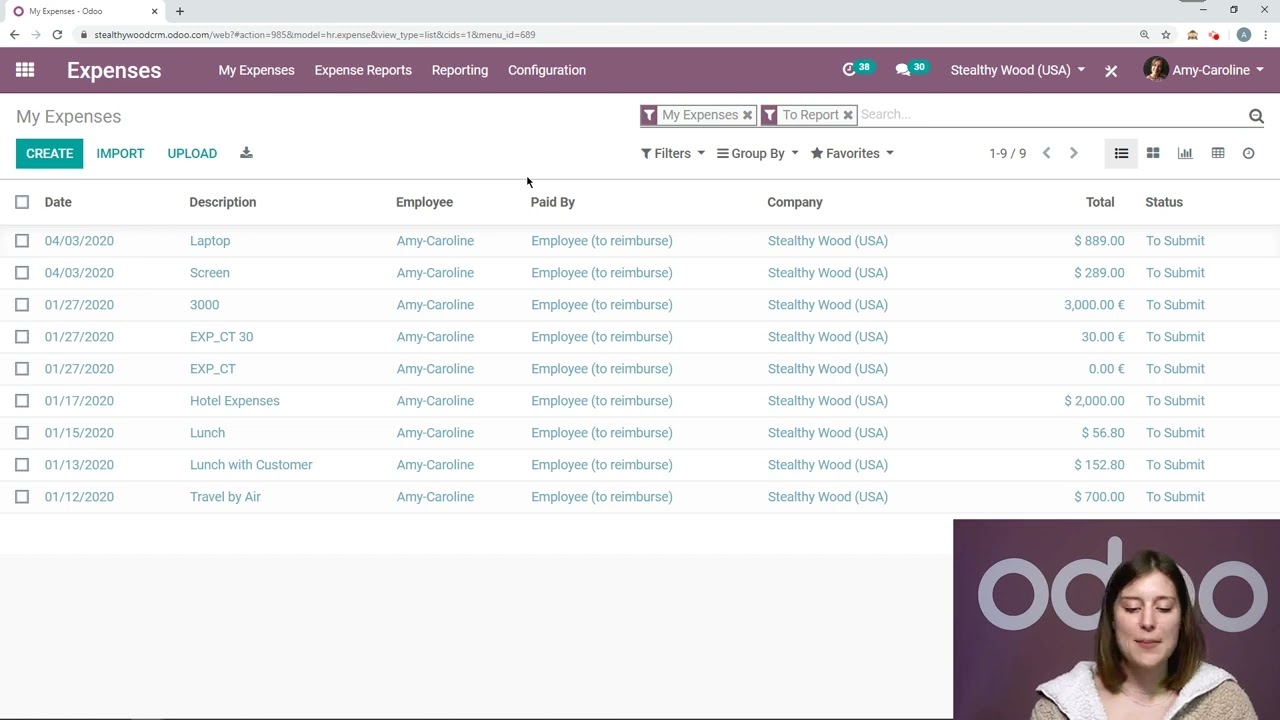This screenshot has height=720, width=1280.
Task: Click the IMPORT button
Action: pos(120,153)
